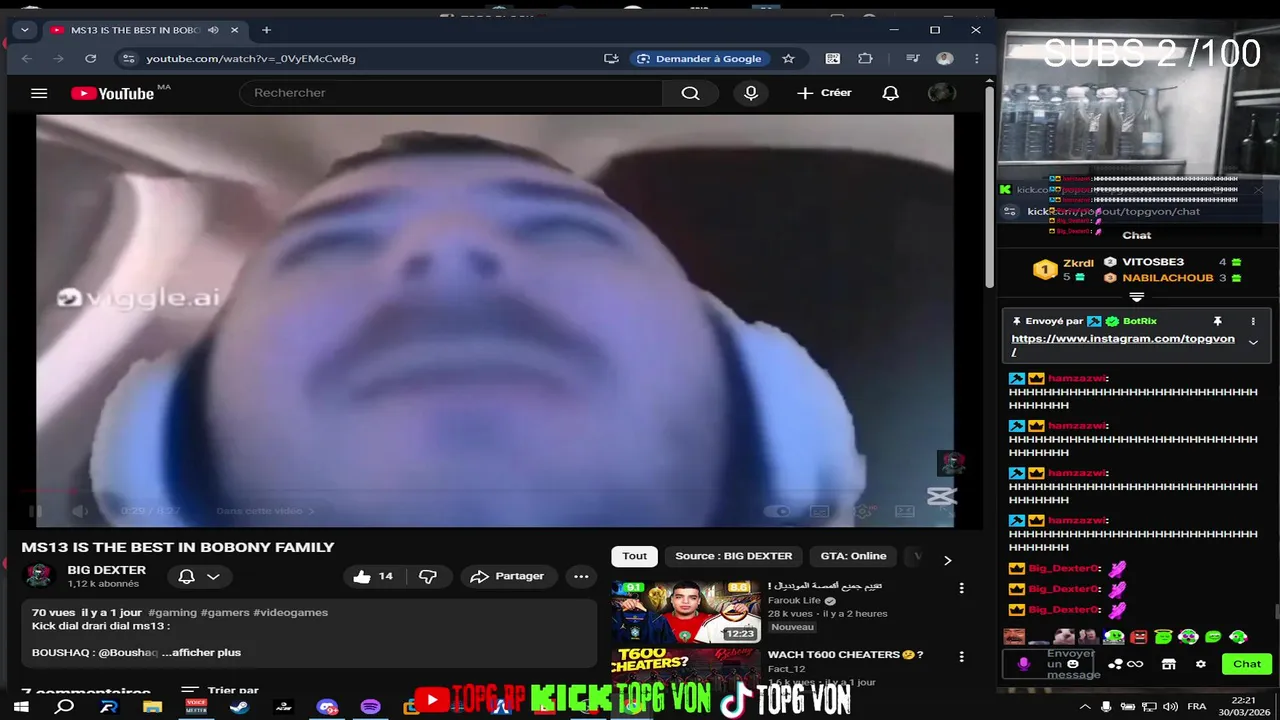Reload the page in Chrome

(91, 59)
